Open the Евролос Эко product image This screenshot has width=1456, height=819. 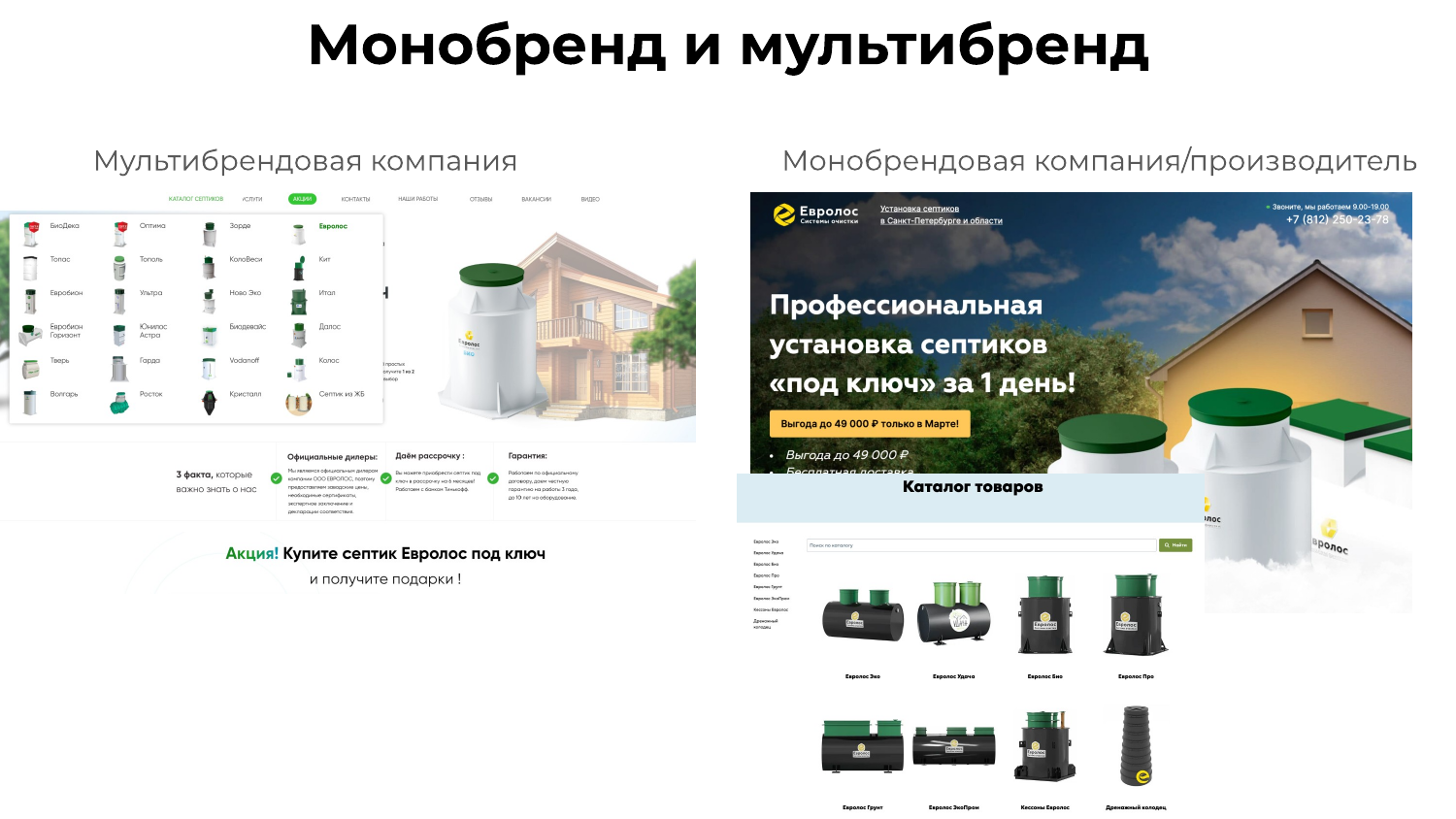click(863, 615)
